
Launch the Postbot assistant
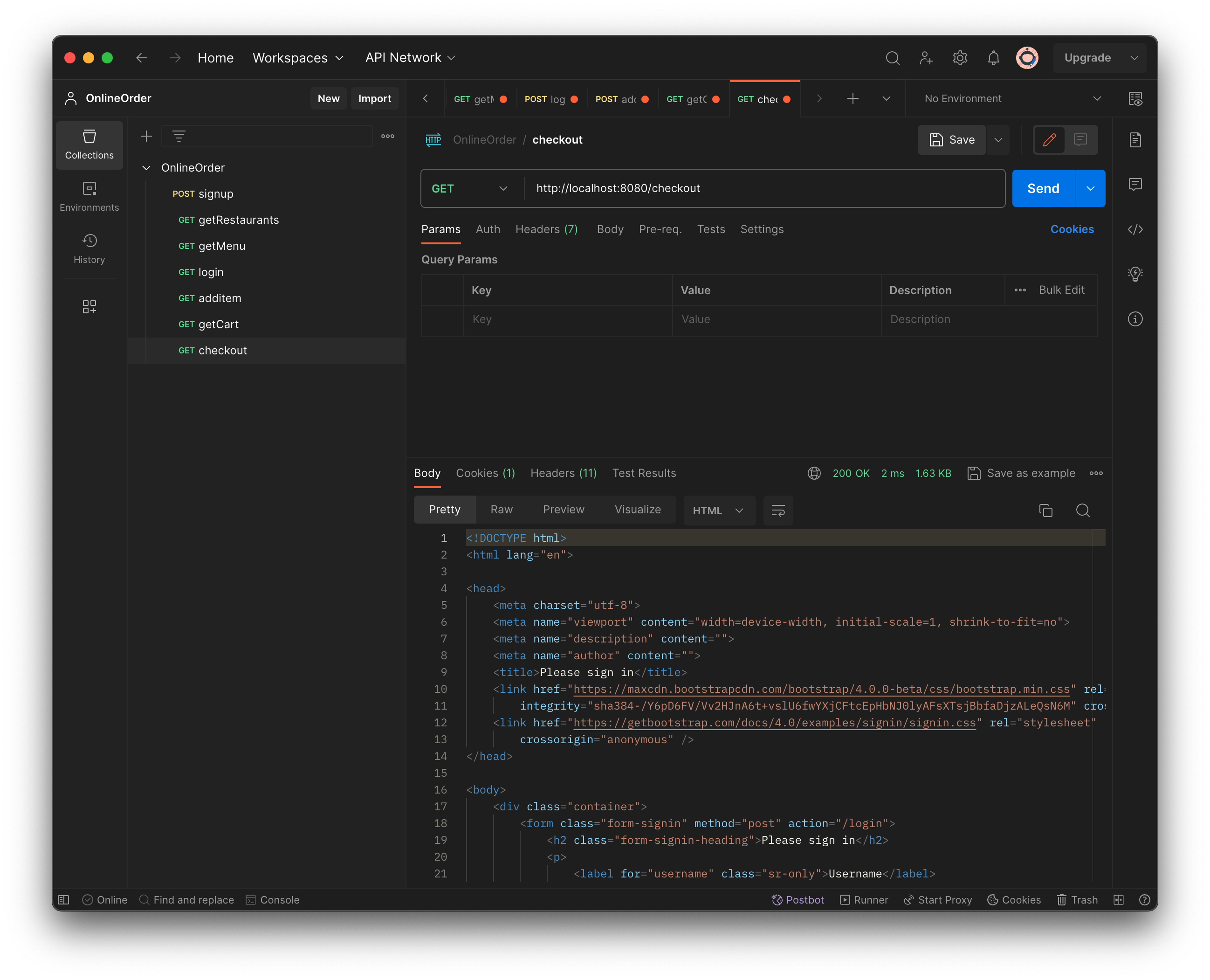click(798, 900)
